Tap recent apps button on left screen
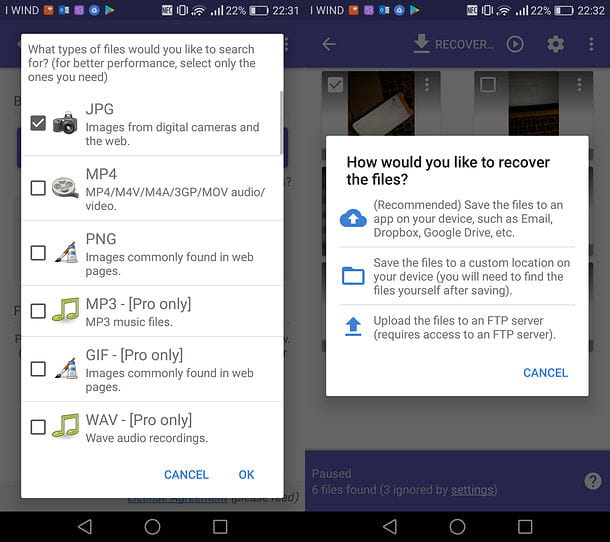The height and width of the screenshot is (542, 610). pos(220,527)
